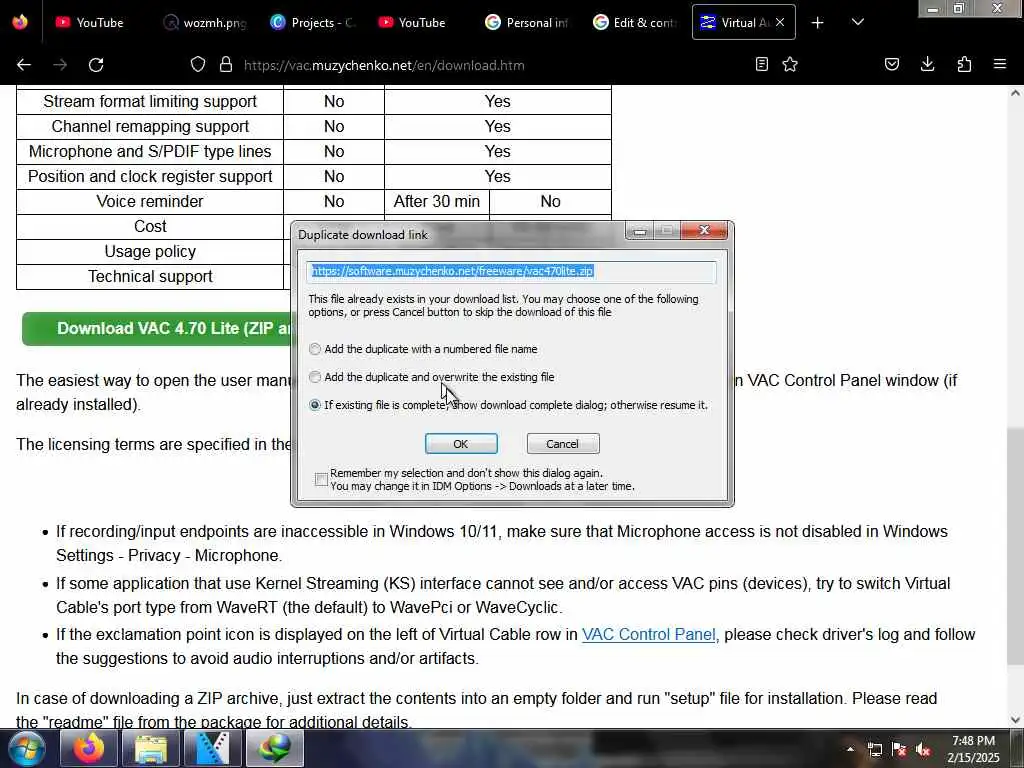This screenshot has width=1024, height=768.
Task: Restore the browser window size
Action: tap(959, 8)
